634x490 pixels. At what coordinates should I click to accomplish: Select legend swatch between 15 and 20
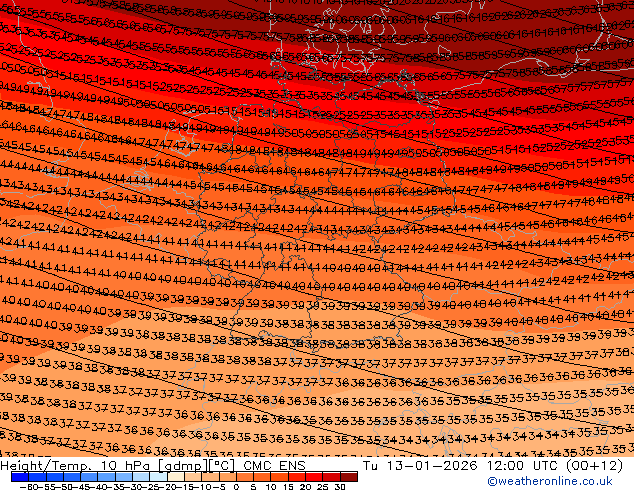[297, 477]
